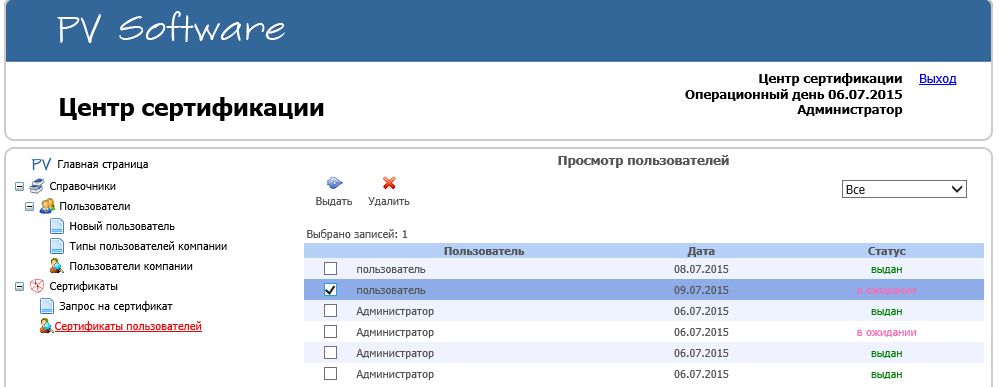The image size is (1005, 387).
Task: Open the Все status filter dropdown
Action: point(904,190)
